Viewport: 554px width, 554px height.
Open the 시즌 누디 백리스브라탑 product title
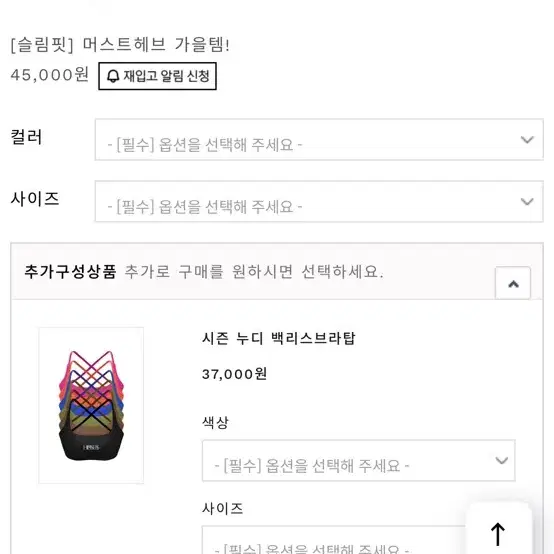(x=278, y=338)
